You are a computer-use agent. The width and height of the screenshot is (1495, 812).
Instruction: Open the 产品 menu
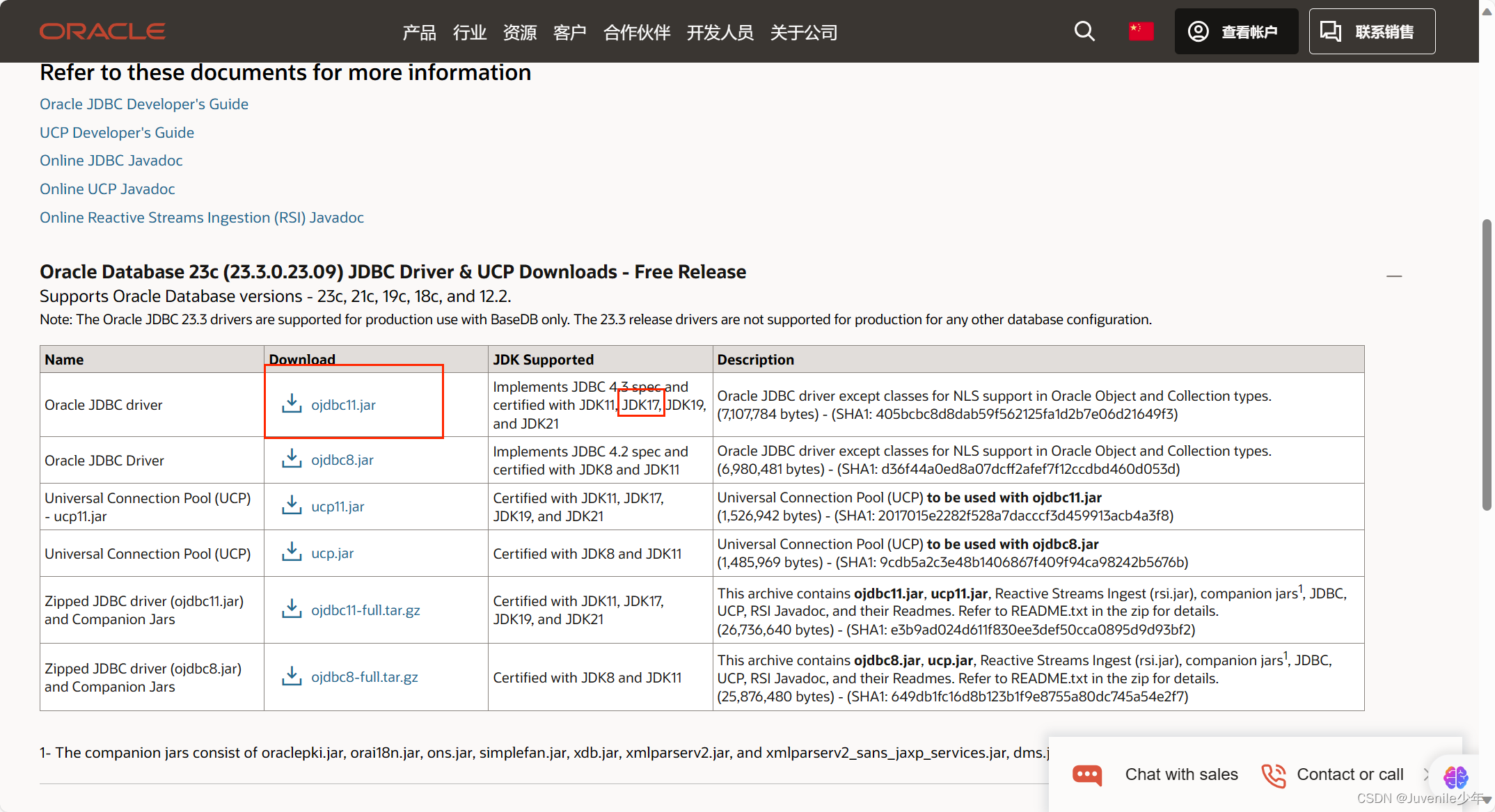point(419,32)
